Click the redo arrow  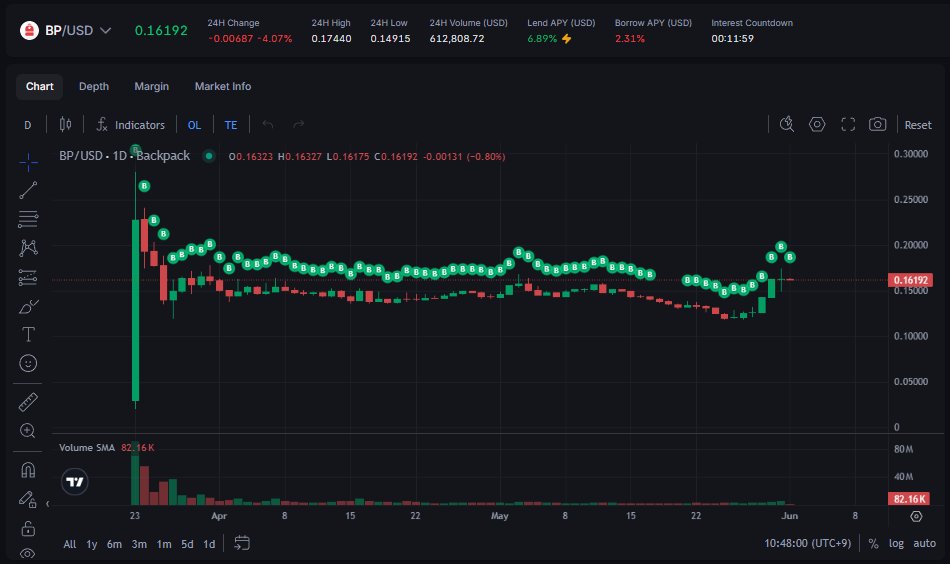pyautogui.click(x=298, y=125)
